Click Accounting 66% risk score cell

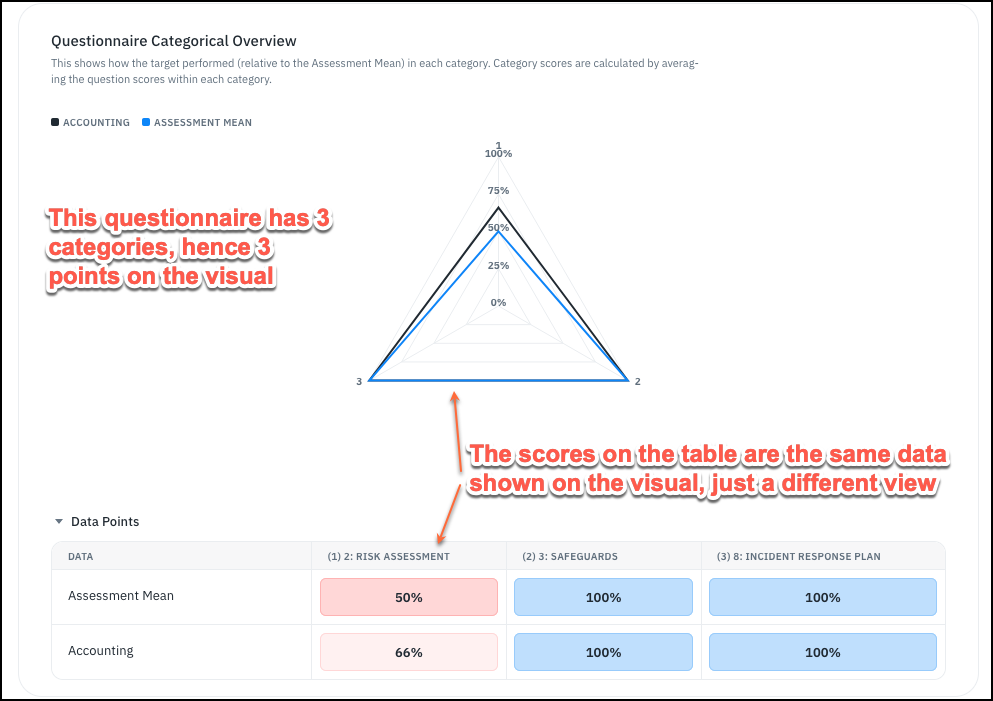408,652
